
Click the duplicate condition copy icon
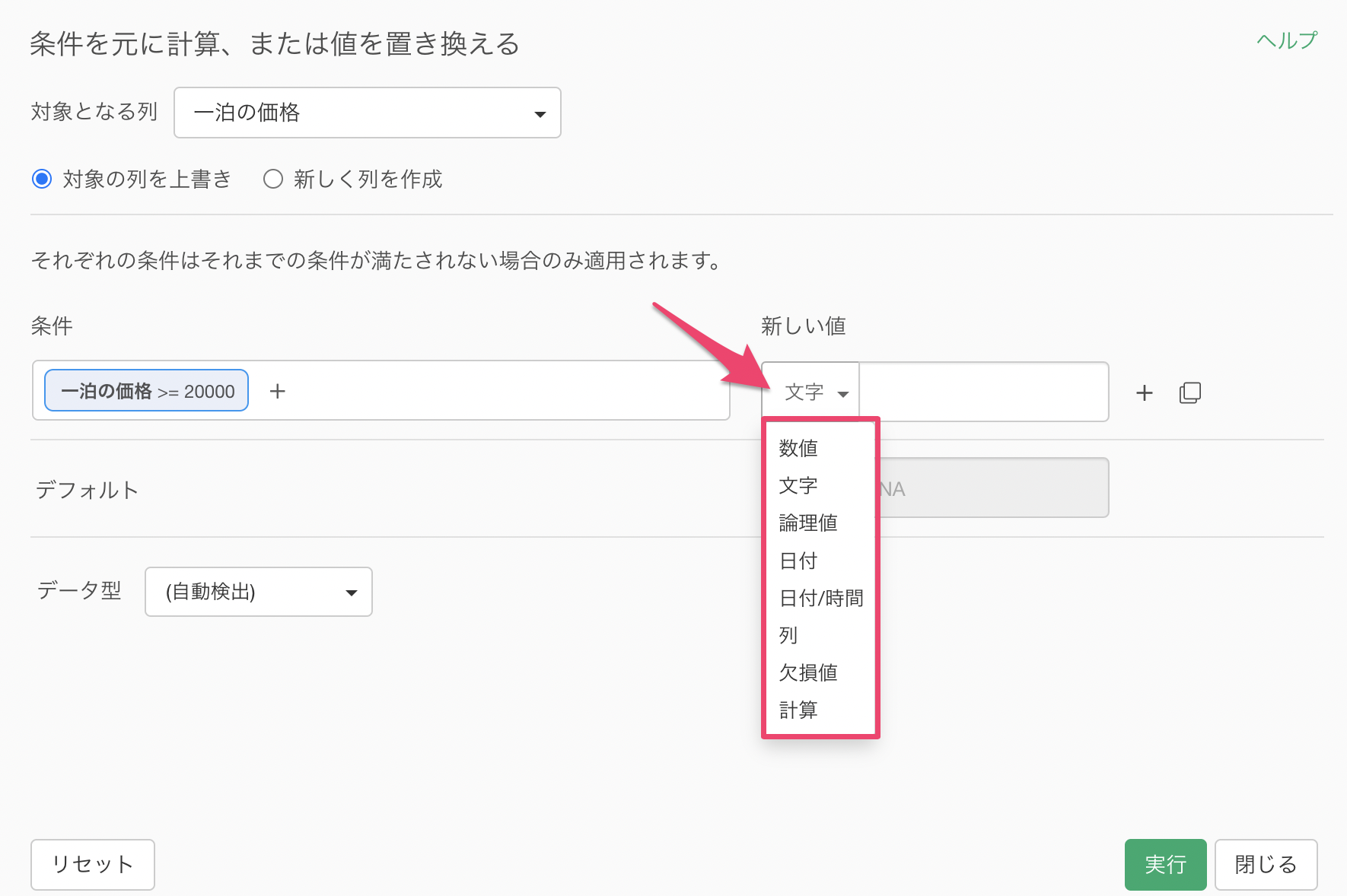pos(1189,392)
